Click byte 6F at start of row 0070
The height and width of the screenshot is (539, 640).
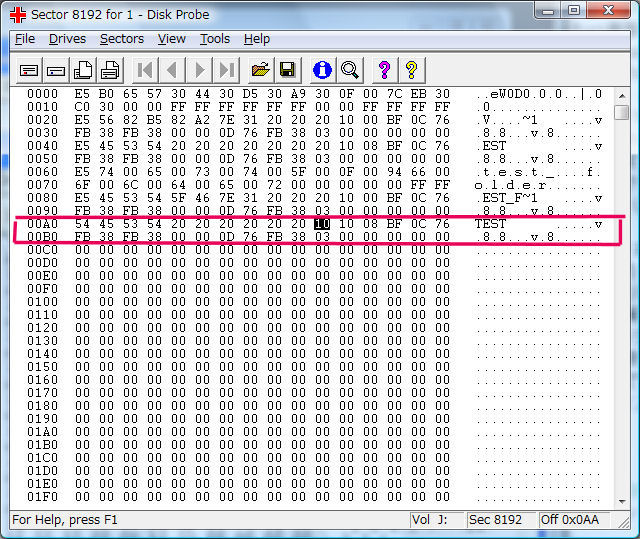82,185
